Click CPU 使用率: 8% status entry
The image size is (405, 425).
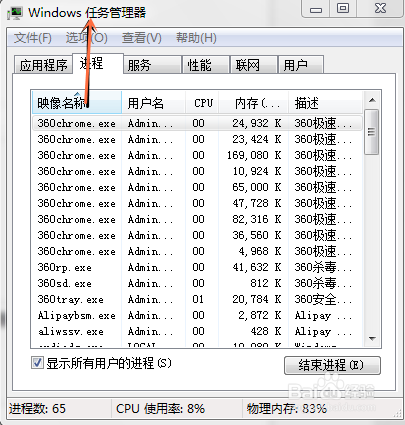(160, 409)
